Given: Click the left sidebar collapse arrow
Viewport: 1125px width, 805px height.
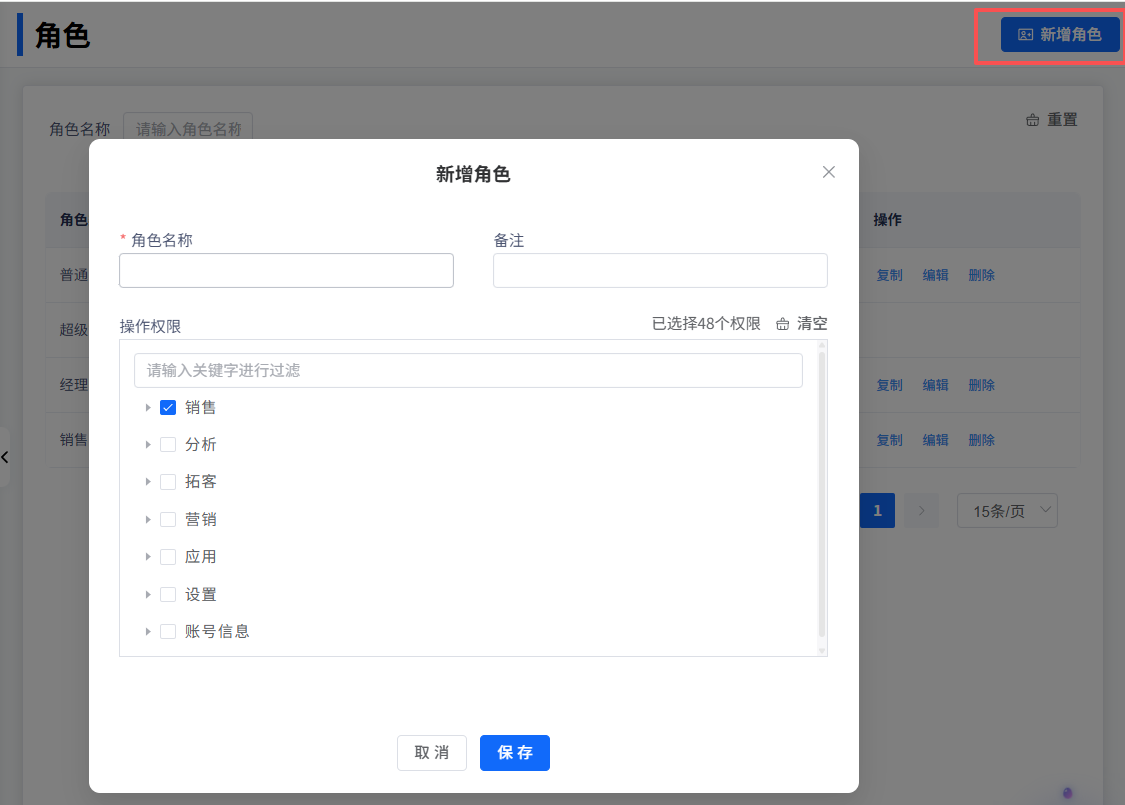Looking at the screenshot, I should coord(5,457).
